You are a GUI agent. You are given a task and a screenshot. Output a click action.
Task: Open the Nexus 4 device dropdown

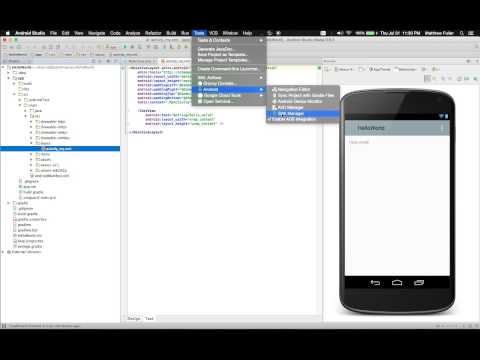pos(344,69)
